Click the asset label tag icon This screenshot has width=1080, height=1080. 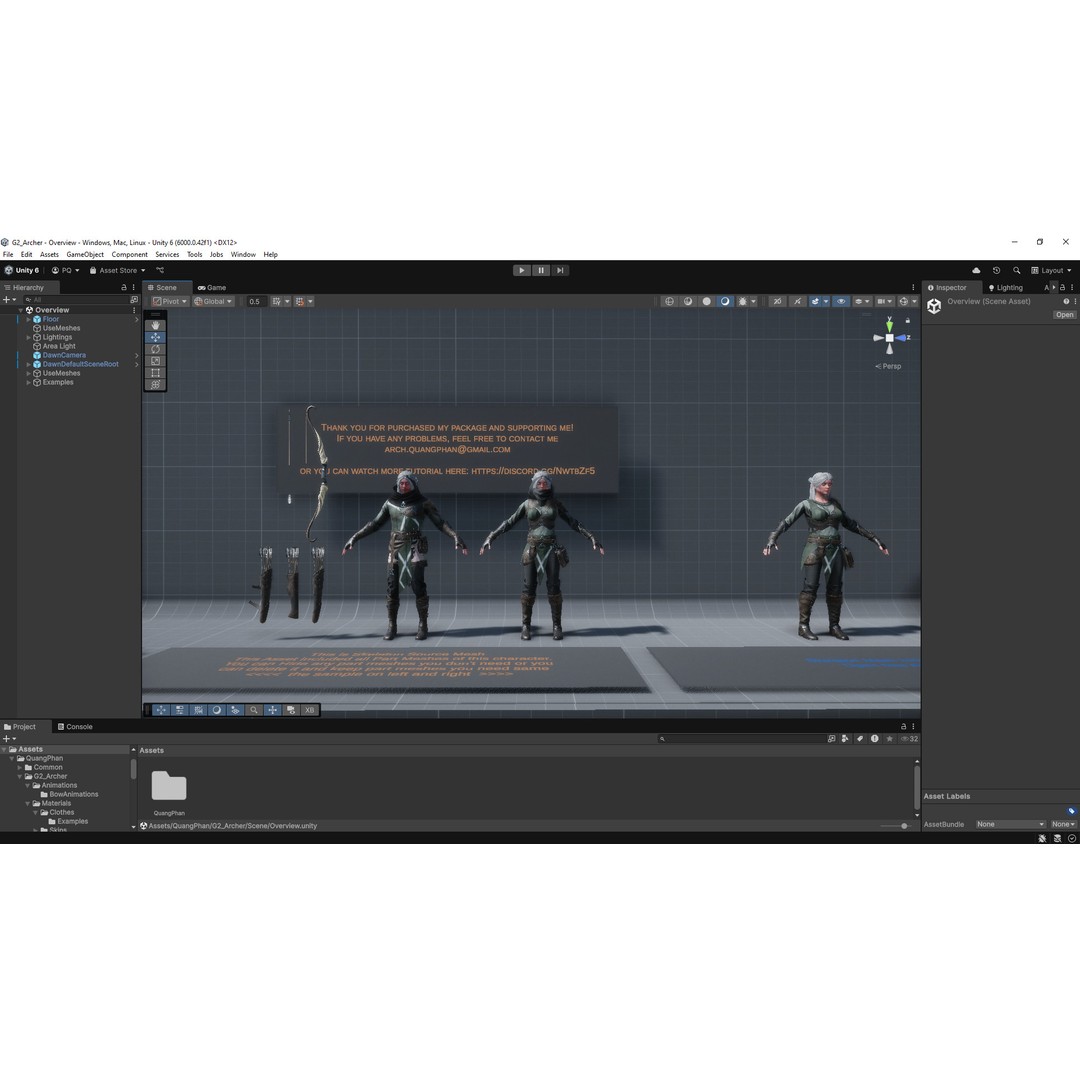tap(1071, 811)
